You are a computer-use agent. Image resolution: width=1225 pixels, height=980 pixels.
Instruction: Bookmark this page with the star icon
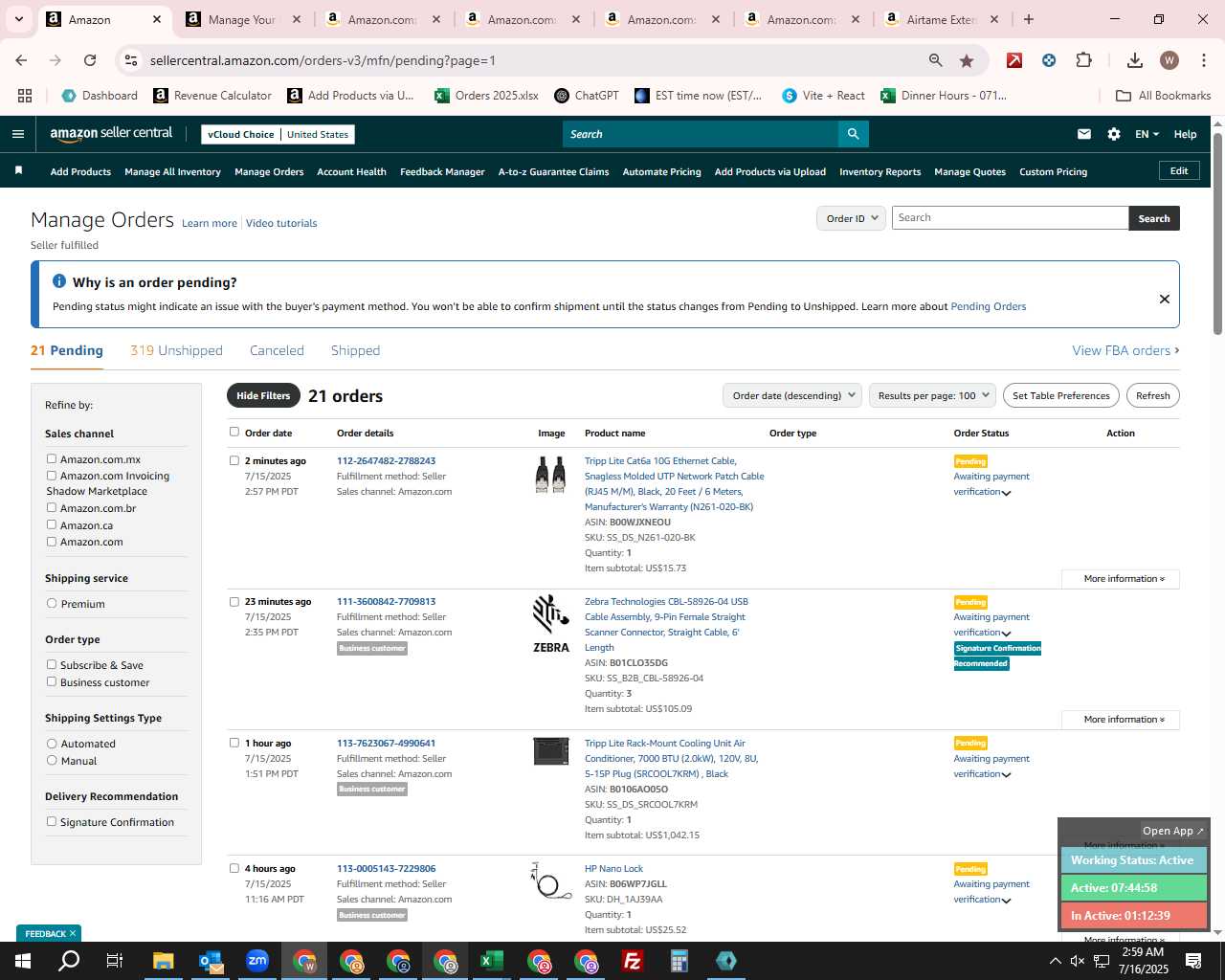click(967, 60)
